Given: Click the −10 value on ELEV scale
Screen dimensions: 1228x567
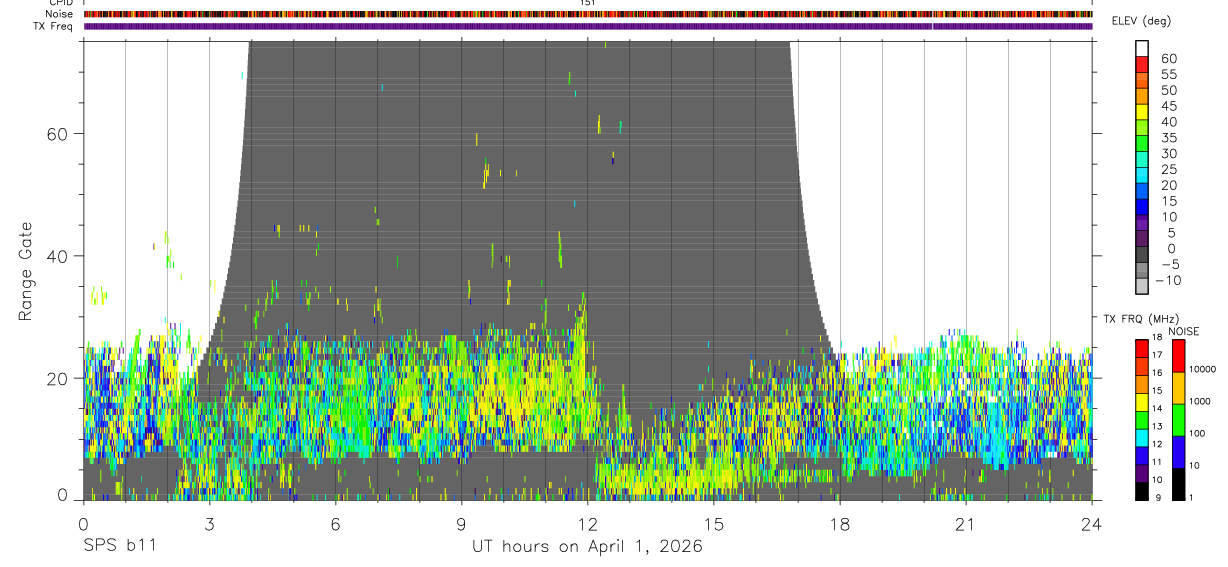Looking at the screenshot, I should (1167, 280).
